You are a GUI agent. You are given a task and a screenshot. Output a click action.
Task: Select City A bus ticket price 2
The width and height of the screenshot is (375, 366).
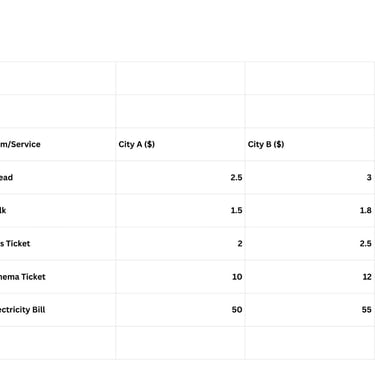(x=180, y=243)
